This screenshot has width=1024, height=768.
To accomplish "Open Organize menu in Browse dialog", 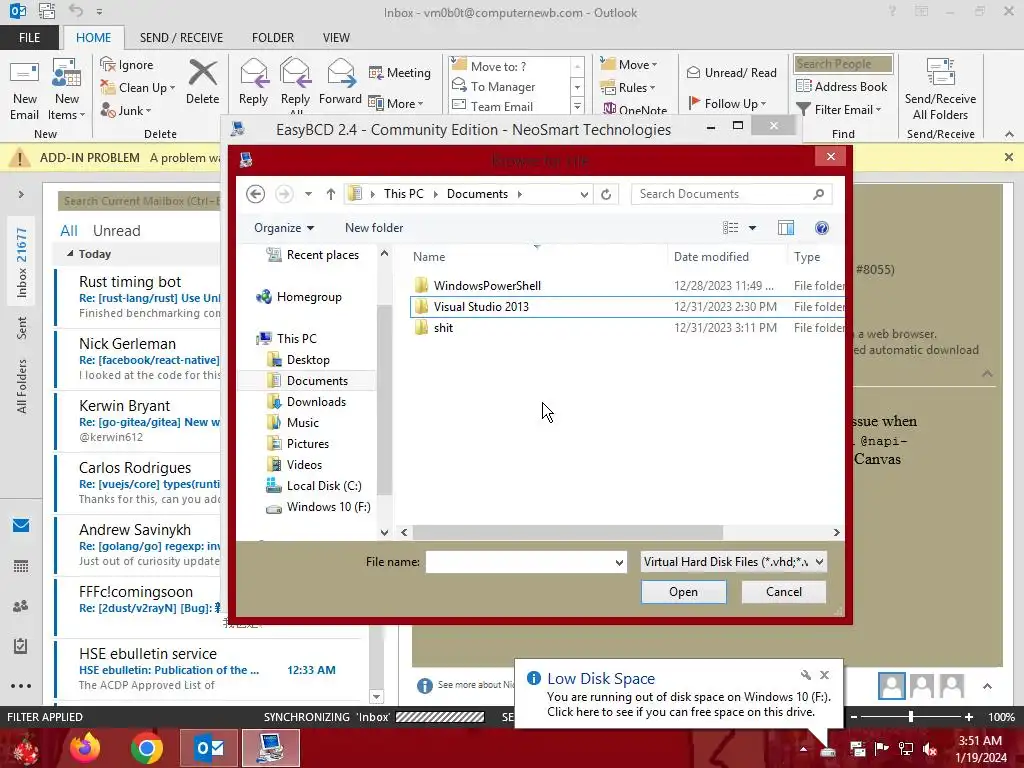I will pos(284,228).
